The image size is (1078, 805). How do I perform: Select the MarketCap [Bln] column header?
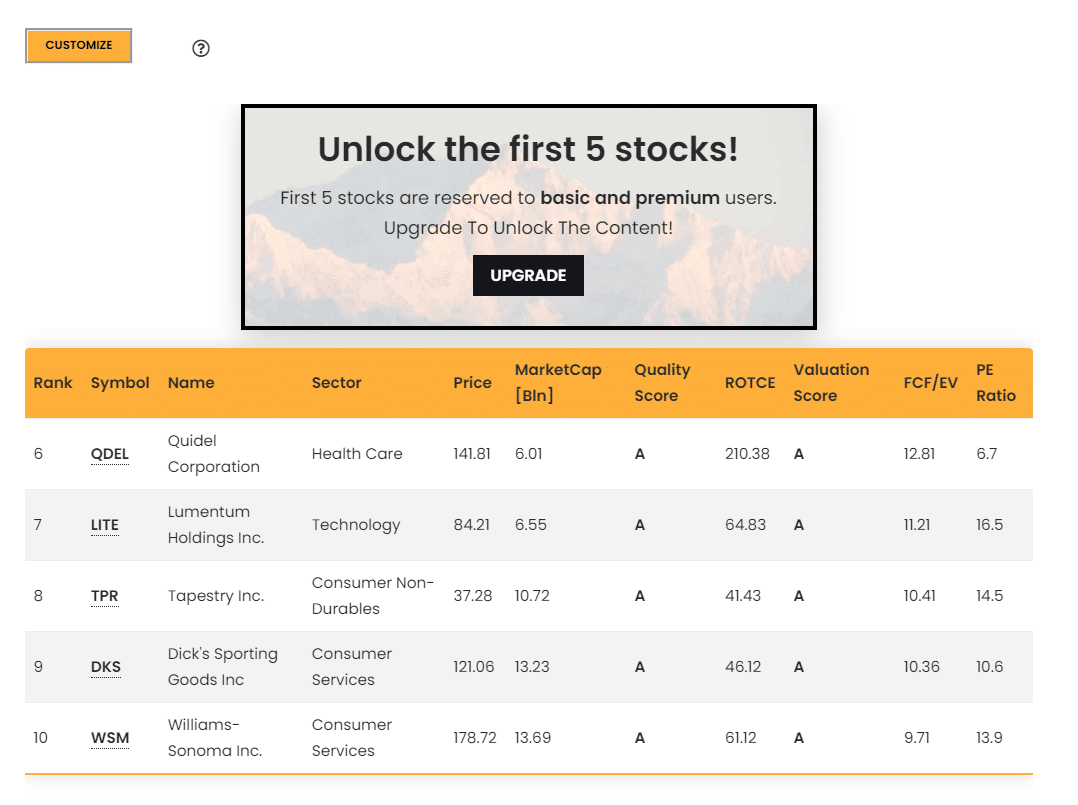[x=558, y=382]
